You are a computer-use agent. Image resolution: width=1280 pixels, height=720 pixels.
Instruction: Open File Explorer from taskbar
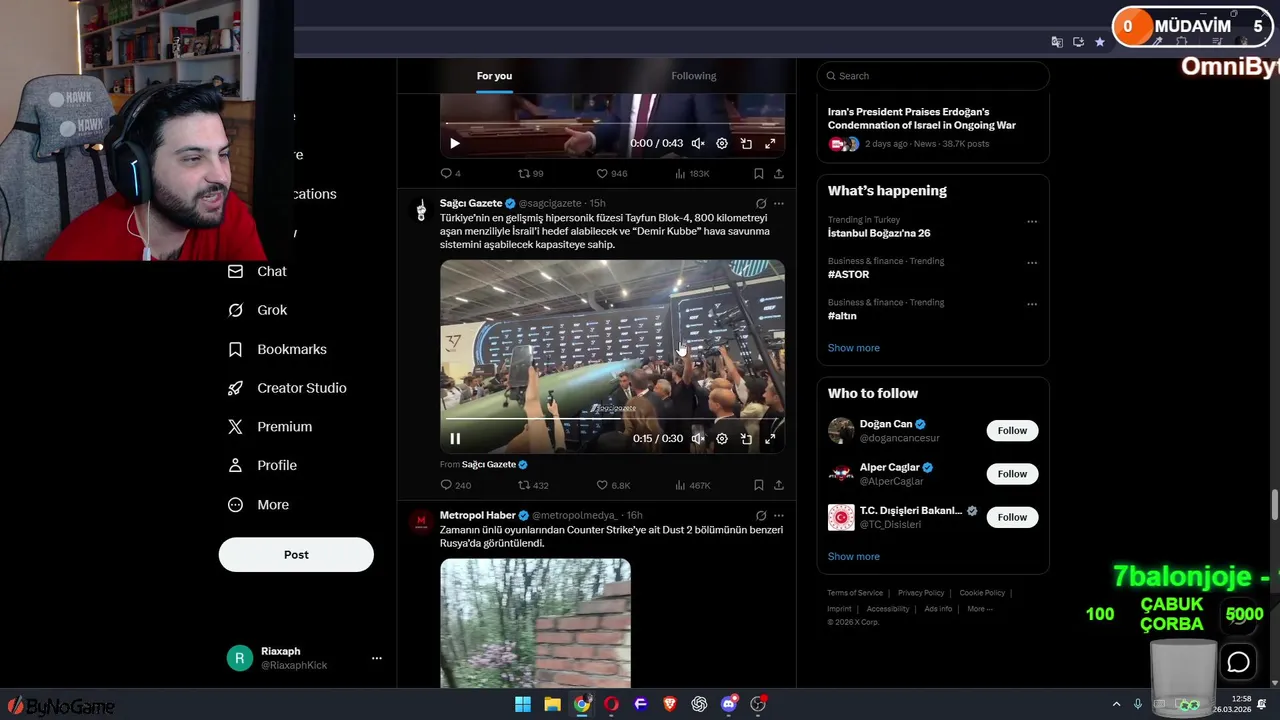(x=552, y=704)
